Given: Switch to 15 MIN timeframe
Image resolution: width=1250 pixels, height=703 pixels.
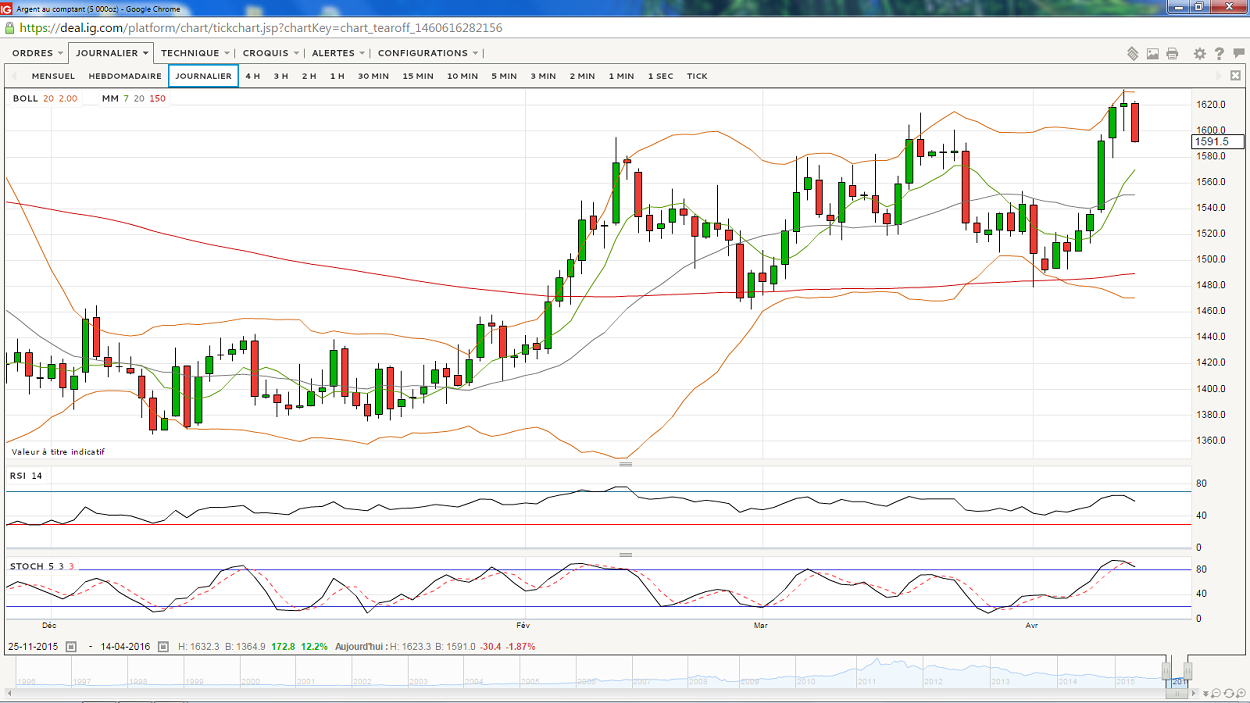Looking at the screenshot, I should click(418, 76).
